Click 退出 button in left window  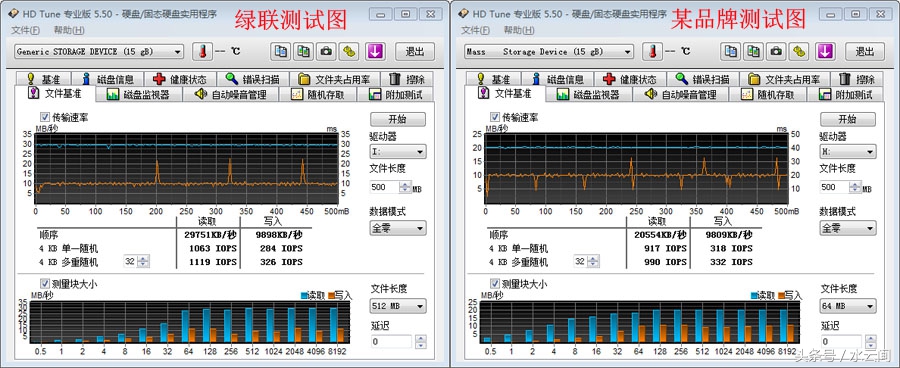click(415, 52)
